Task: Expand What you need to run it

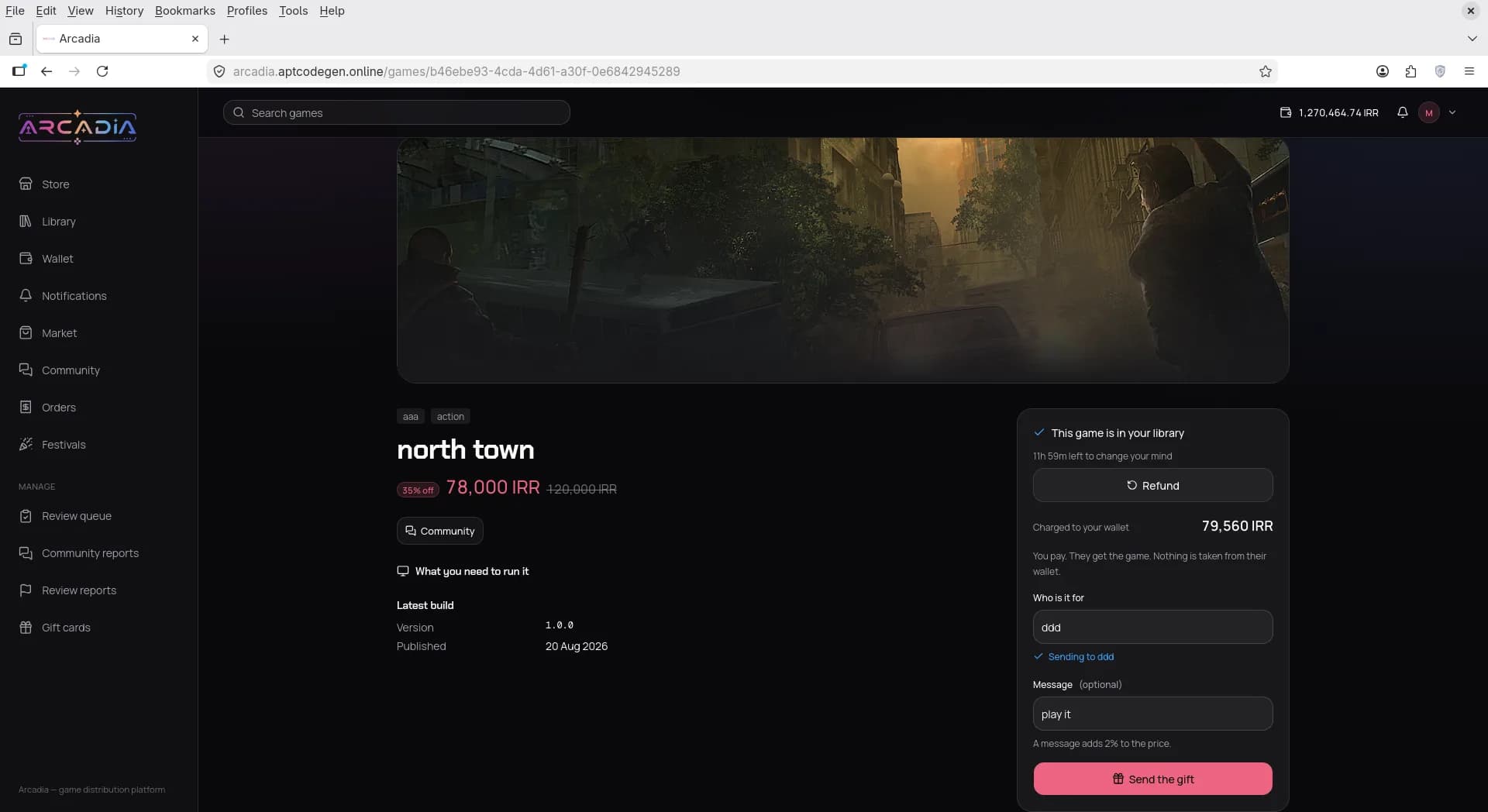Action: pyautogui.click(x=463, y=571)
